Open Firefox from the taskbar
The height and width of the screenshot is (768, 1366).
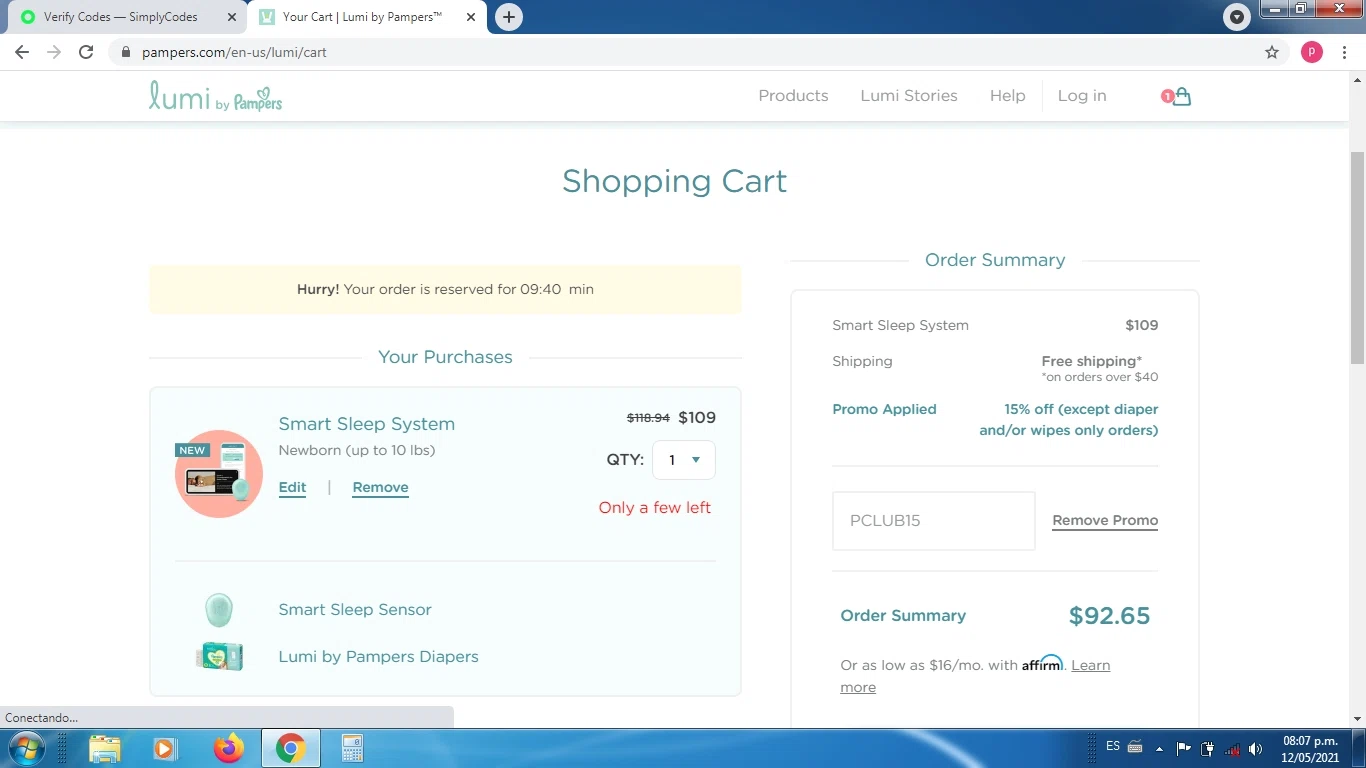(229, 748)
